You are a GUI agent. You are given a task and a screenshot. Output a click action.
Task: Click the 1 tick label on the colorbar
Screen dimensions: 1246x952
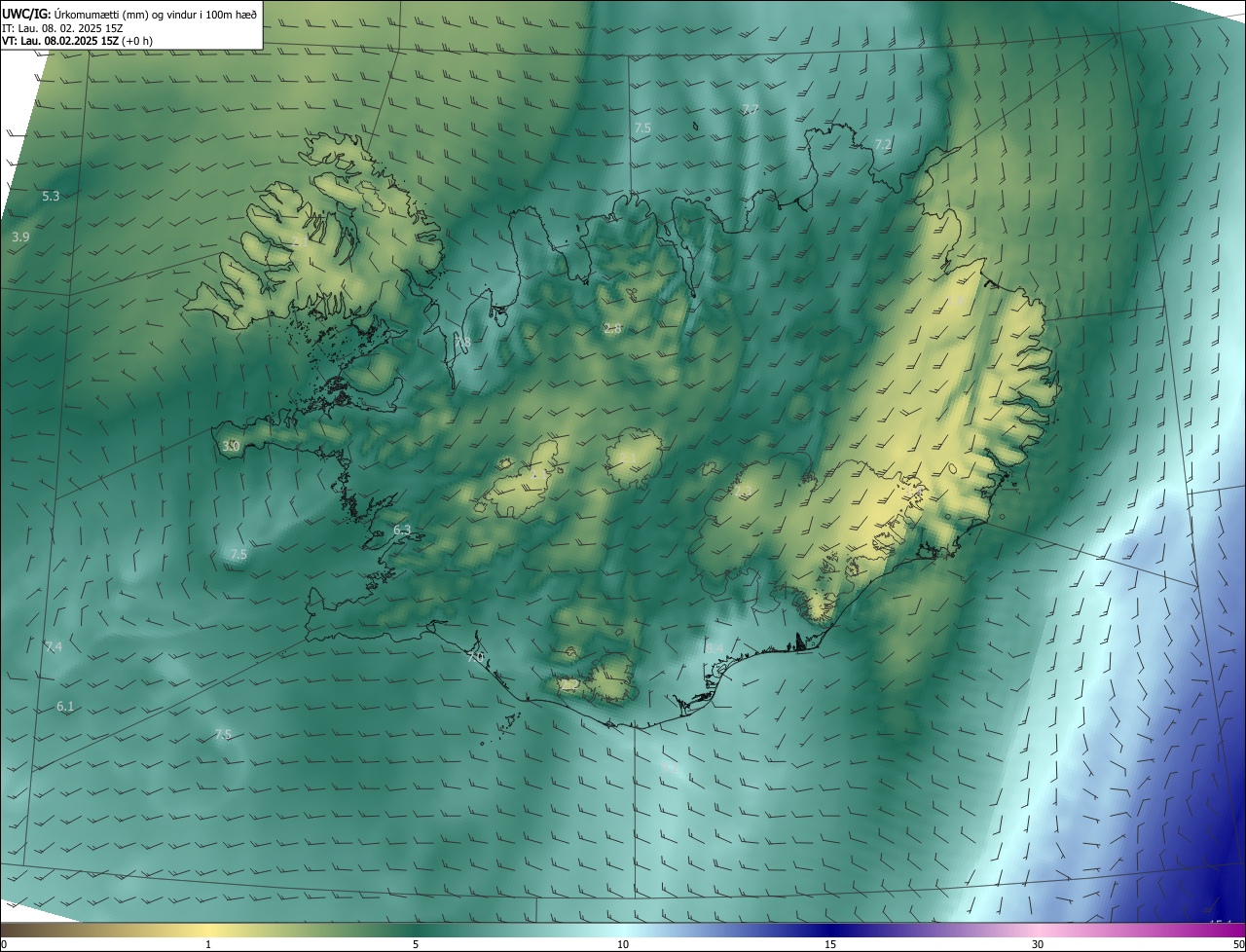click(208, 944)
